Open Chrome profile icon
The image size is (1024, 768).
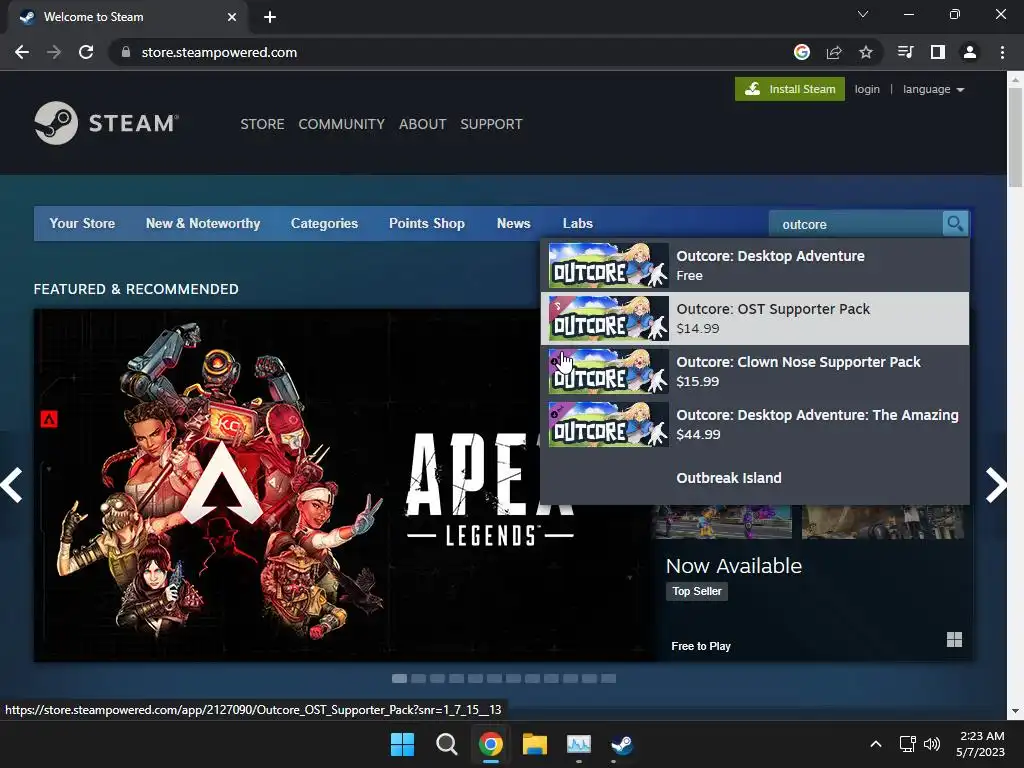pos(970,52)
